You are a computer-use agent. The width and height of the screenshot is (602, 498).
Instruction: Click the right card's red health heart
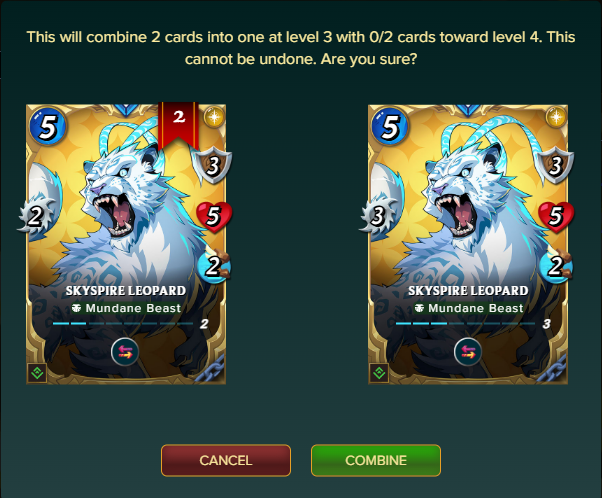pos(556,216)
